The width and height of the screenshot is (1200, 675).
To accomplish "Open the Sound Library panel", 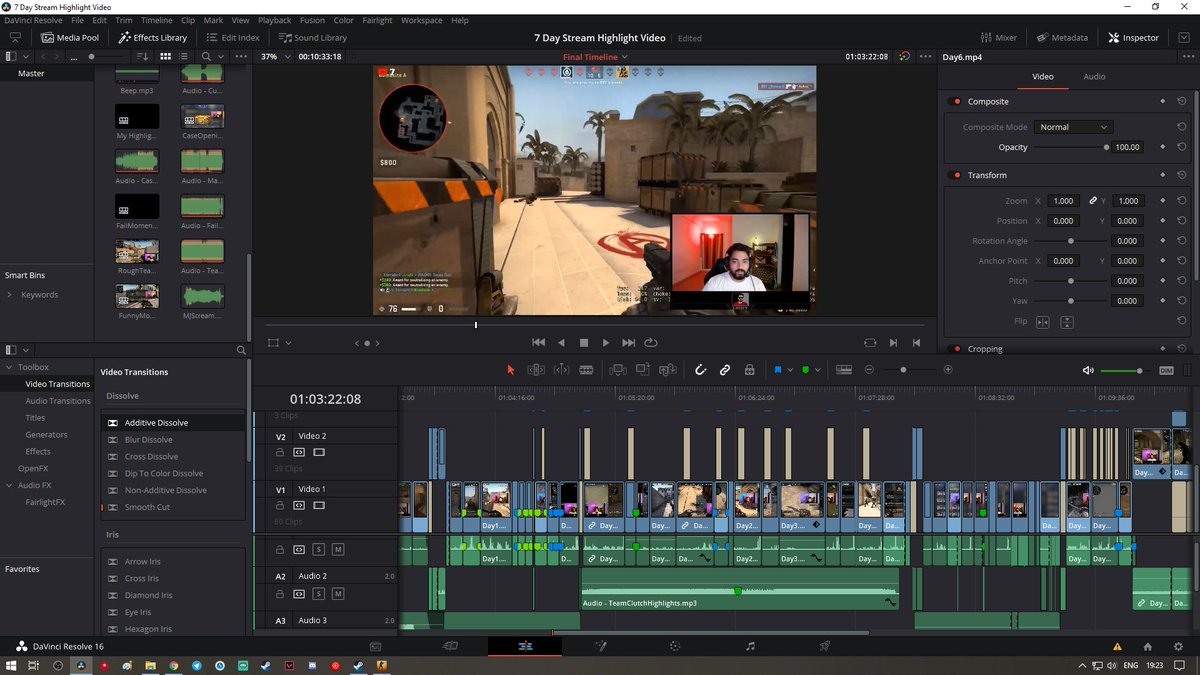I will 311,38.
